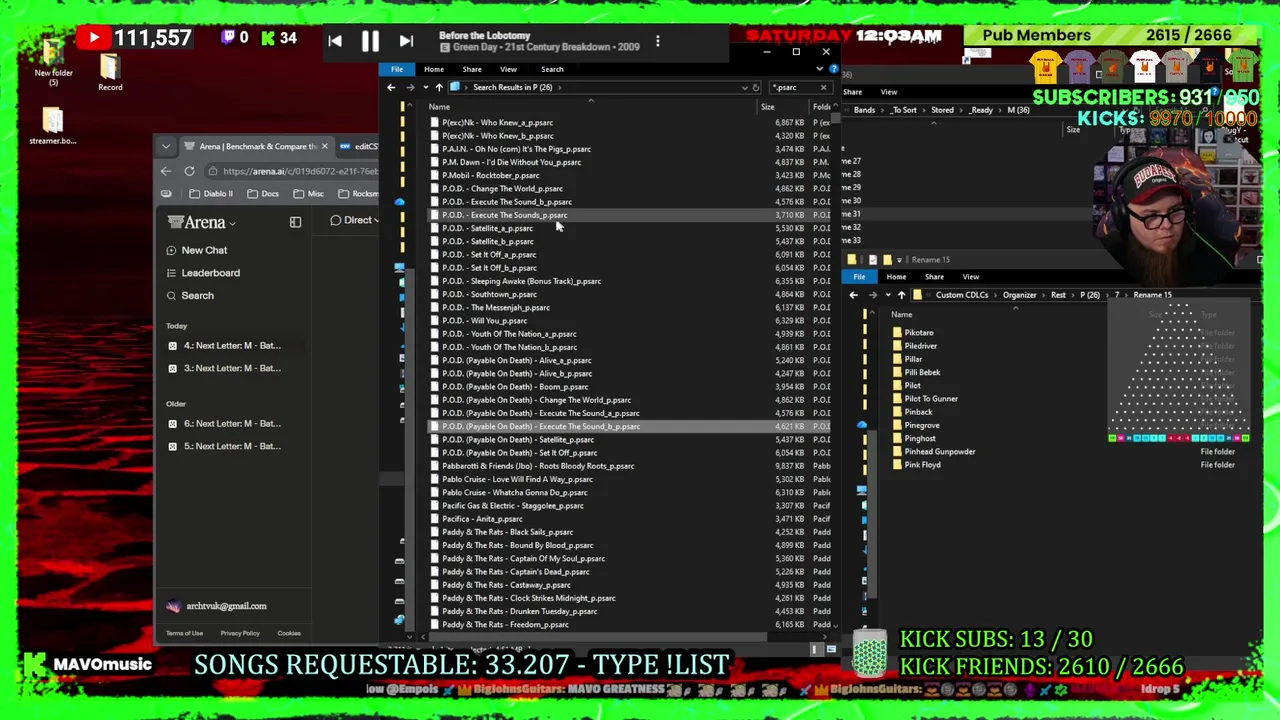Screen dimensions: 1280x720
Task: Open the archtvuk@gmail.com account menu
Action: tap(218, 606)
